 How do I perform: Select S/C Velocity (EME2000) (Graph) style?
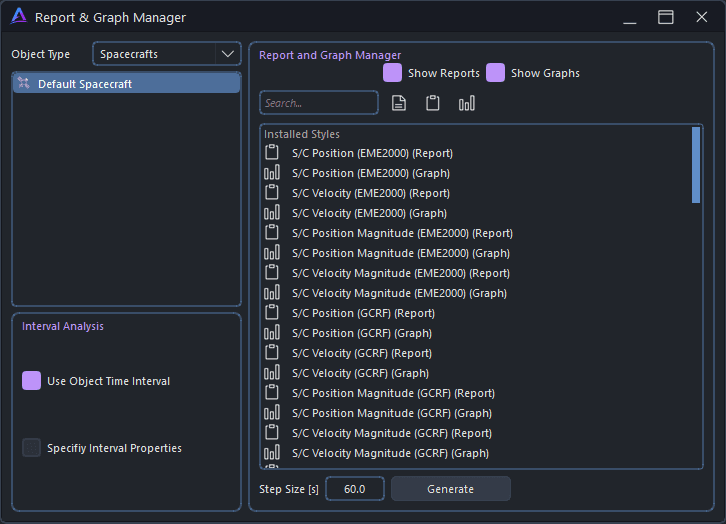[x=477, y=213]
